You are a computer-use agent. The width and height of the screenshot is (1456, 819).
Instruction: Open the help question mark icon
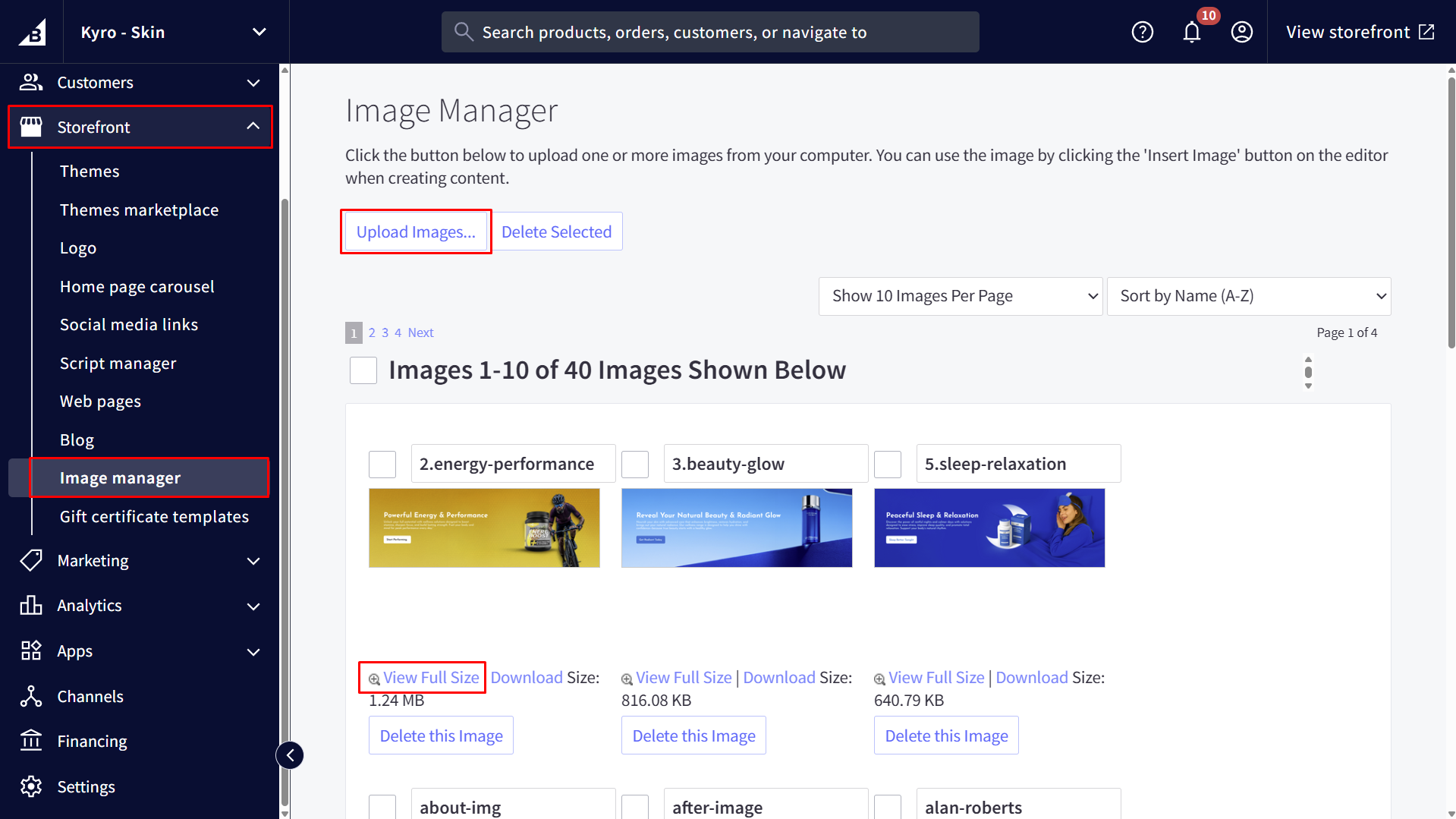[1142, 32]
